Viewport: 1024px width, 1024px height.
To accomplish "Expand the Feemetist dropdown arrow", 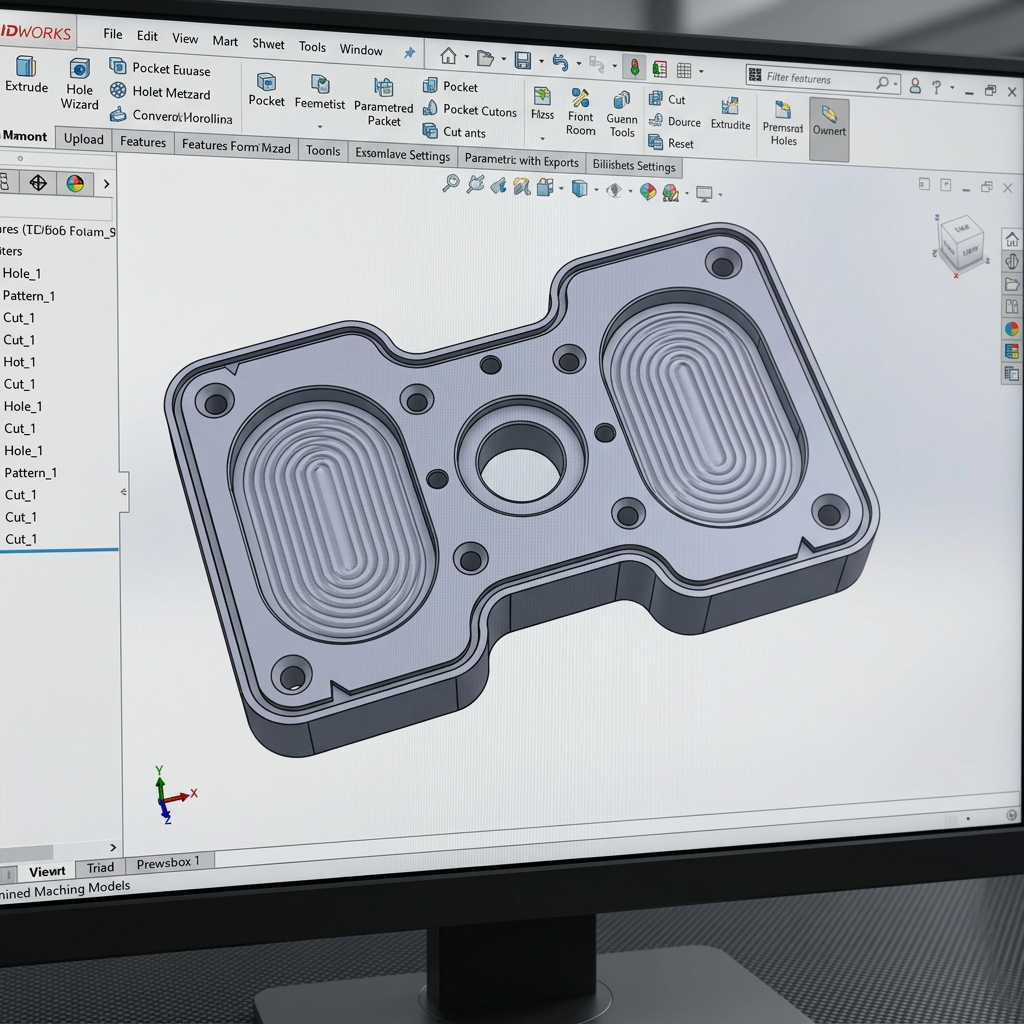I will coord(320,127).
